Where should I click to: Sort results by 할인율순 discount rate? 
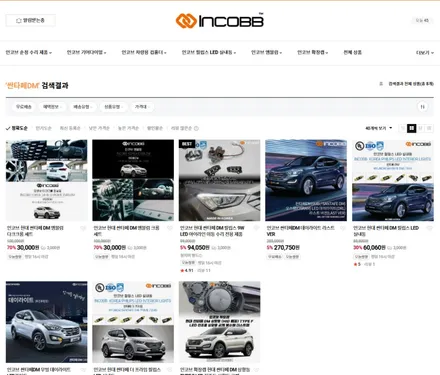(x=155, y=128)
